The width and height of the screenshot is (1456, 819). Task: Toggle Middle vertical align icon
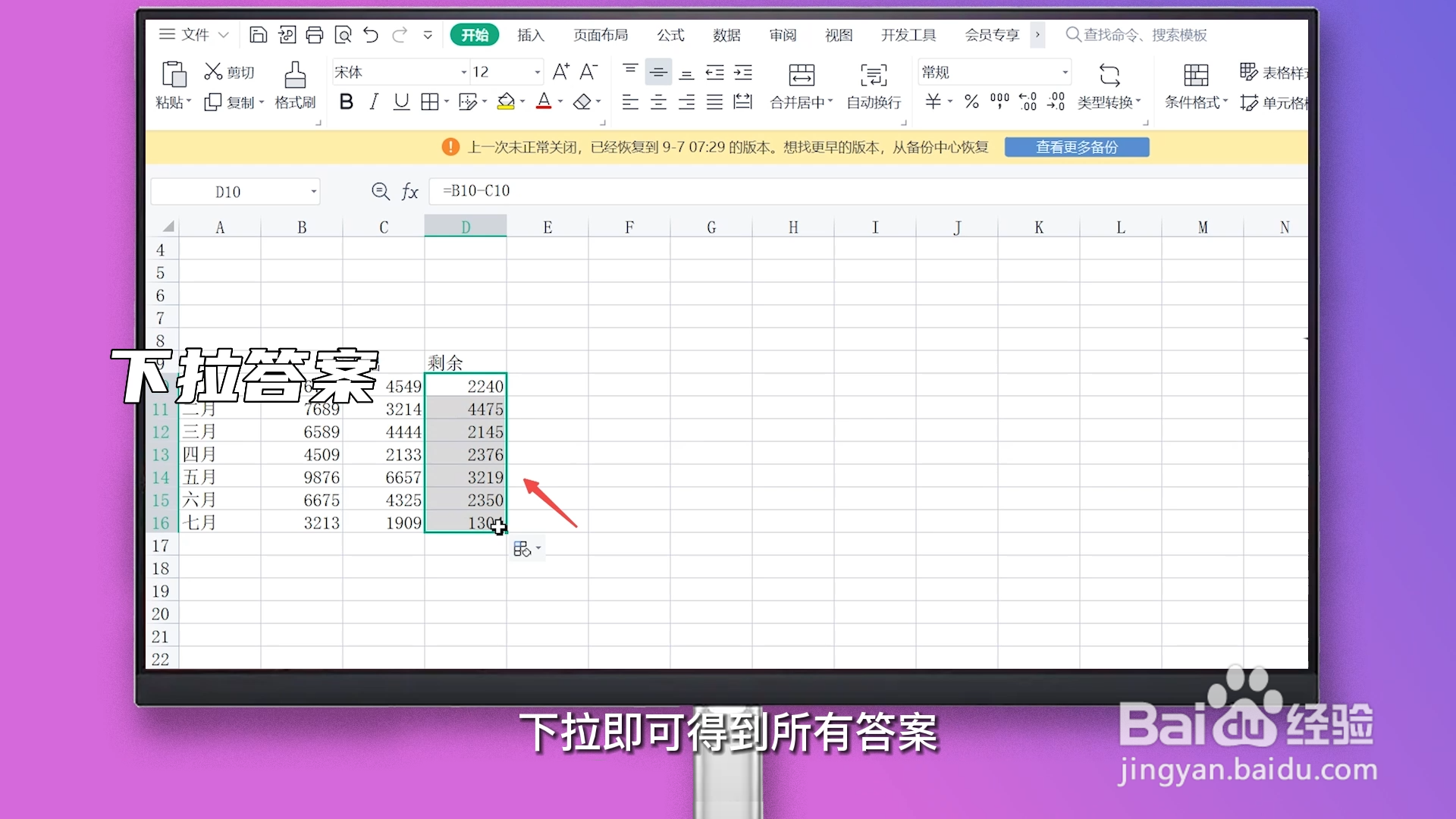click(658, 72)
